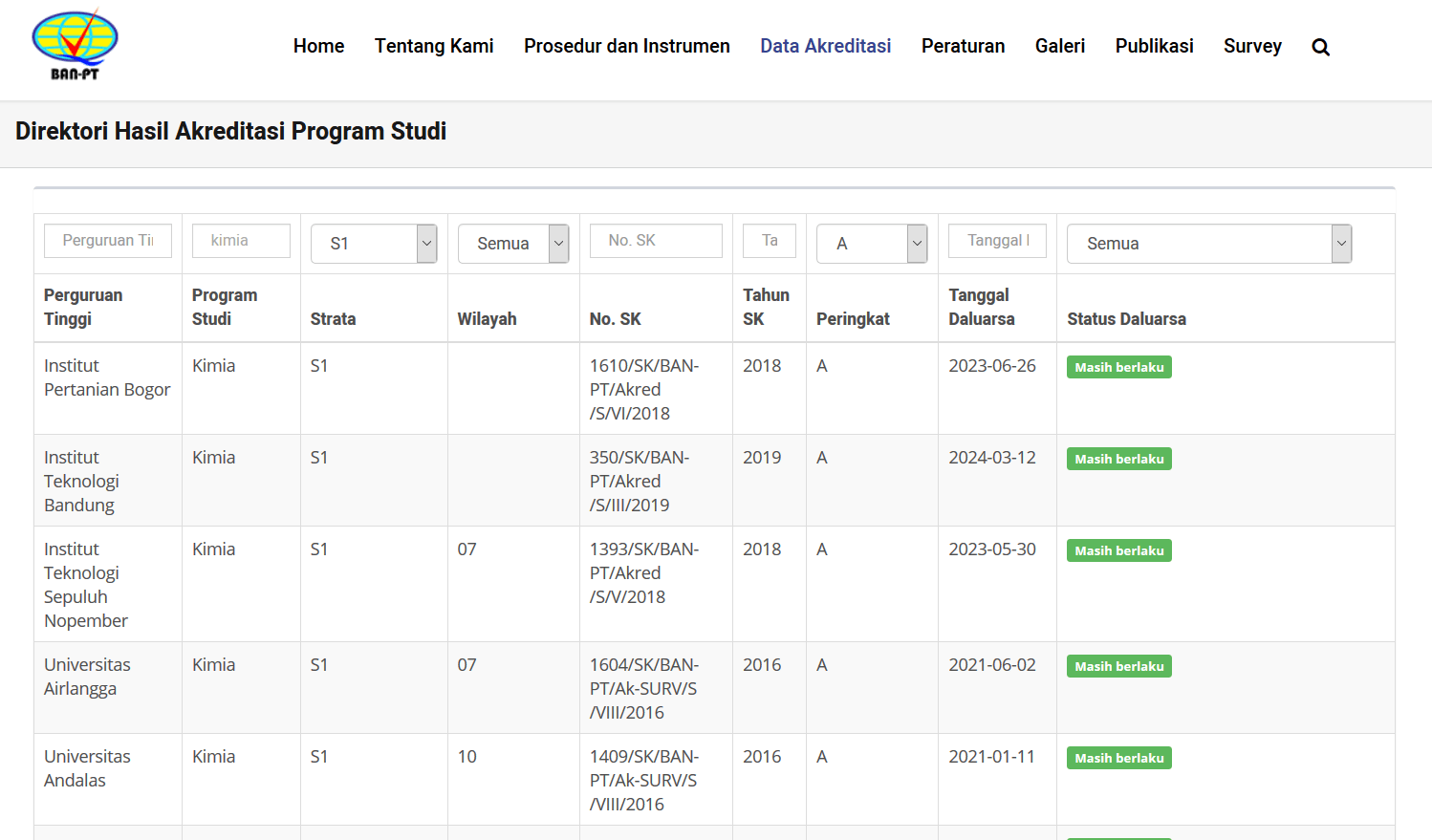Select Data Akreditasi menu

pyautogui.click(x=826, y=46)
